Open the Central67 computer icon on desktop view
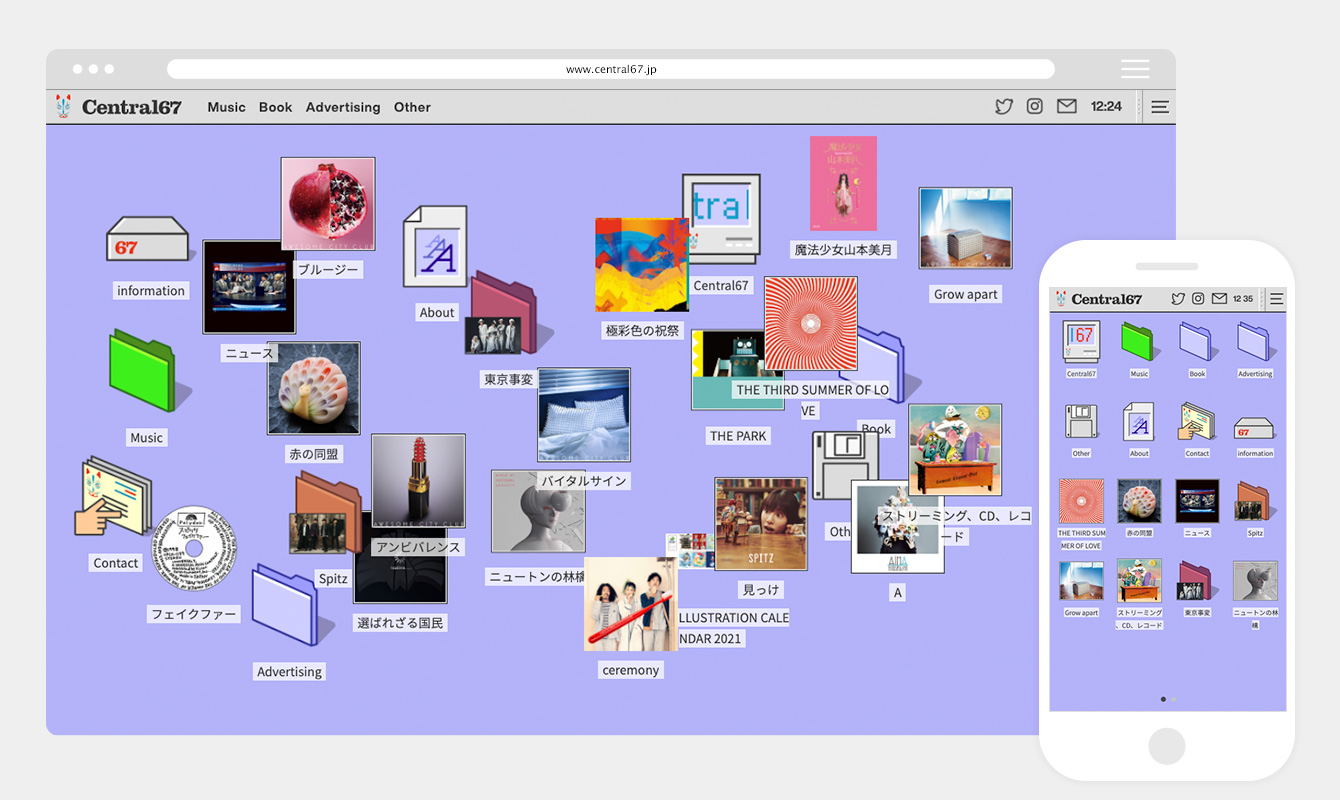1340x800 pixels. tap(722, 218)
